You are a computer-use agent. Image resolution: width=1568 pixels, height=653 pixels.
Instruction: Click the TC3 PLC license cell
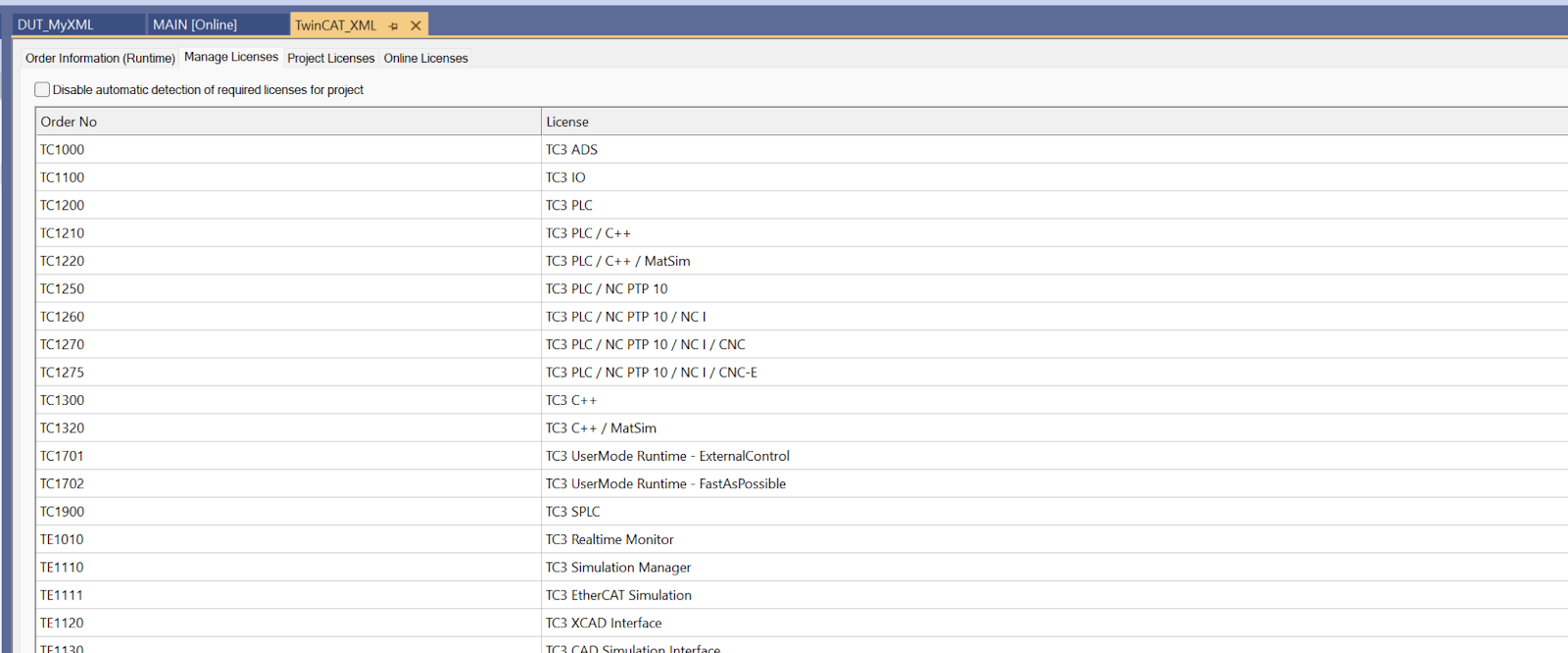click(x=1054, y=205)
